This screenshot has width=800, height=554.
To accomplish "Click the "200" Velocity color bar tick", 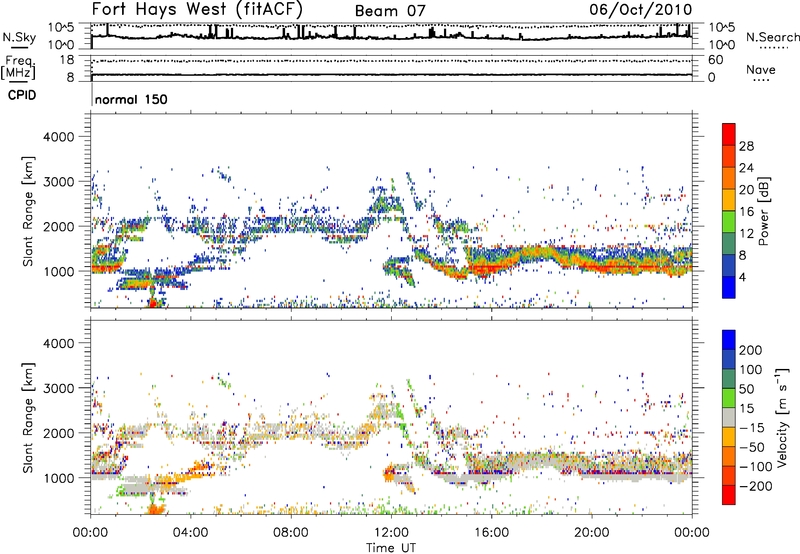I will point(751,350).
